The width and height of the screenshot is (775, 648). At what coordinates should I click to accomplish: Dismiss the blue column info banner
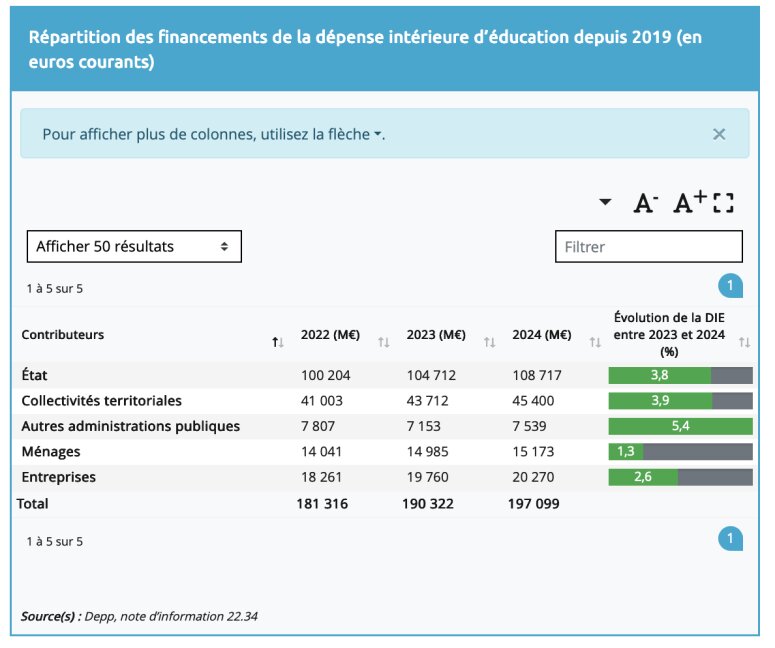718,134
